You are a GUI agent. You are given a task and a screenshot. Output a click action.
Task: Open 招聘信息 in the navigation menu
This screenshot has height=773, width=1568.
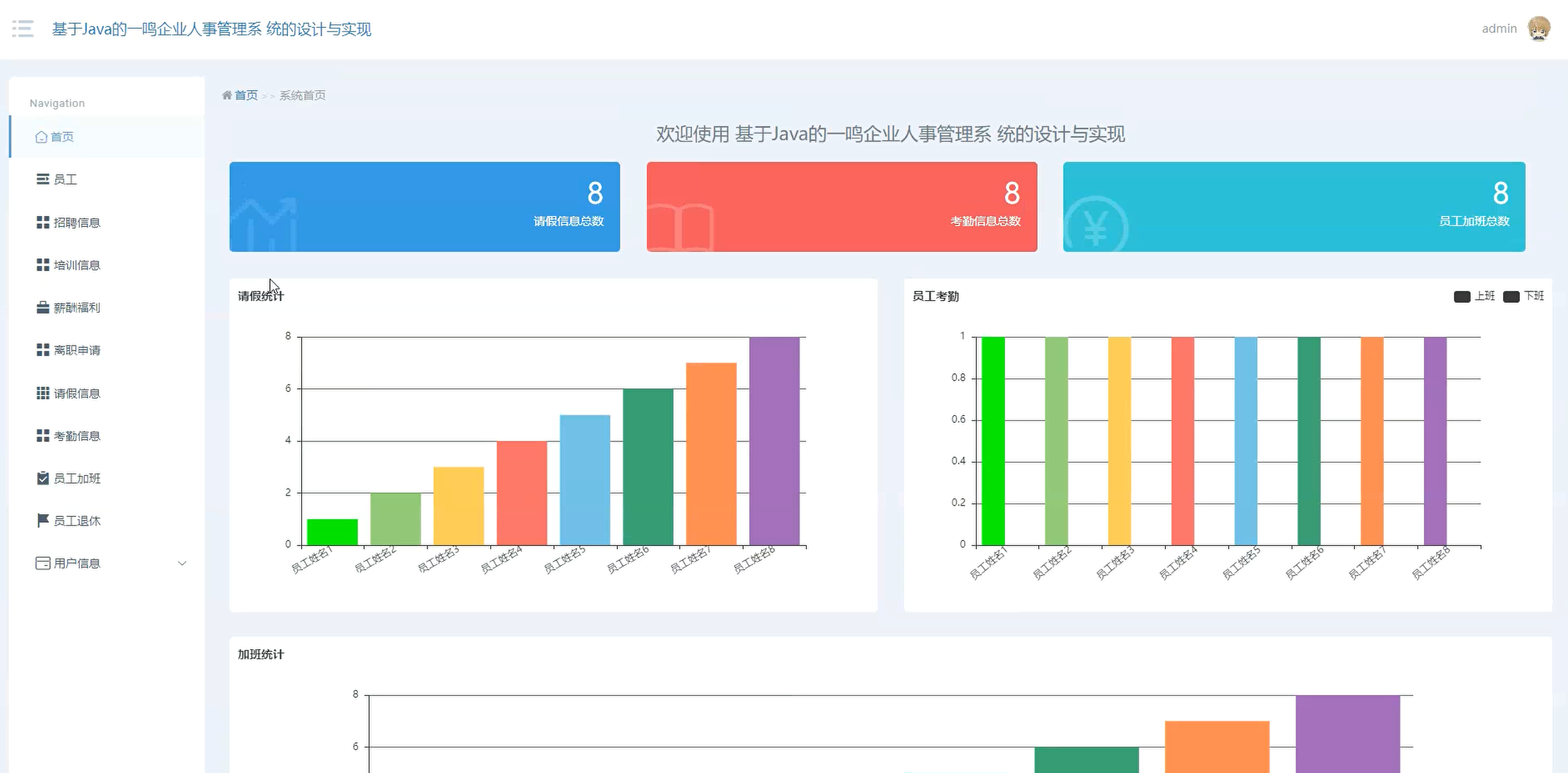77,222
